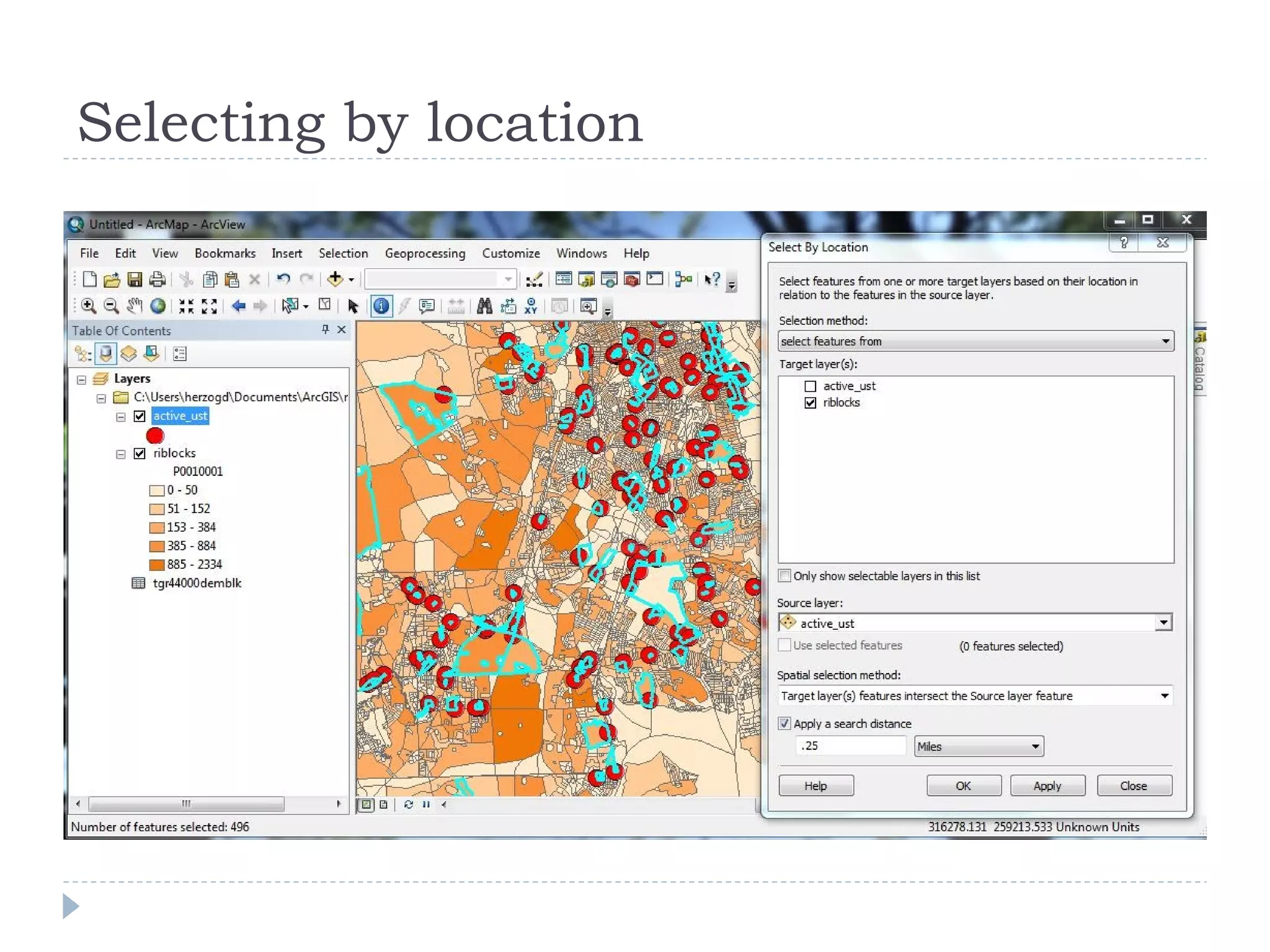Click the Fixed Zoom Out icon

pos(210,306)
